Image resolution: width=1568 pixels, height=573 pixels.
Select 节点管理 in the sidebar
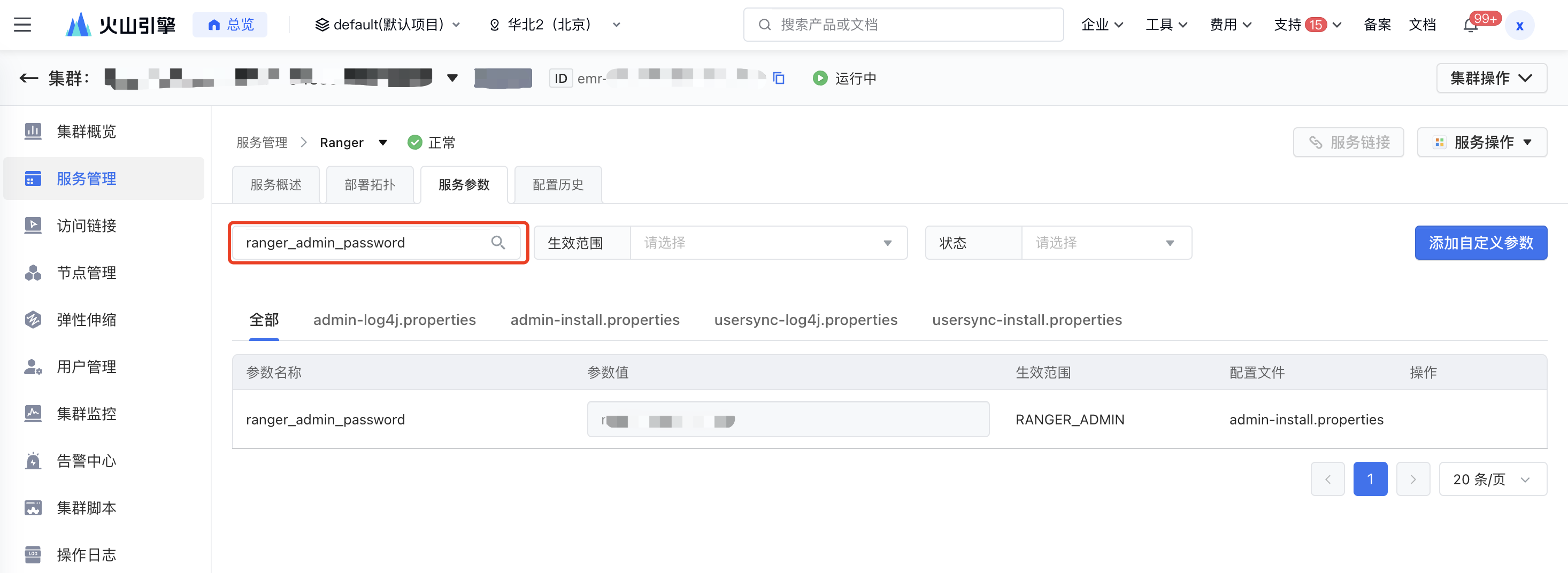[x=104, y=273]
